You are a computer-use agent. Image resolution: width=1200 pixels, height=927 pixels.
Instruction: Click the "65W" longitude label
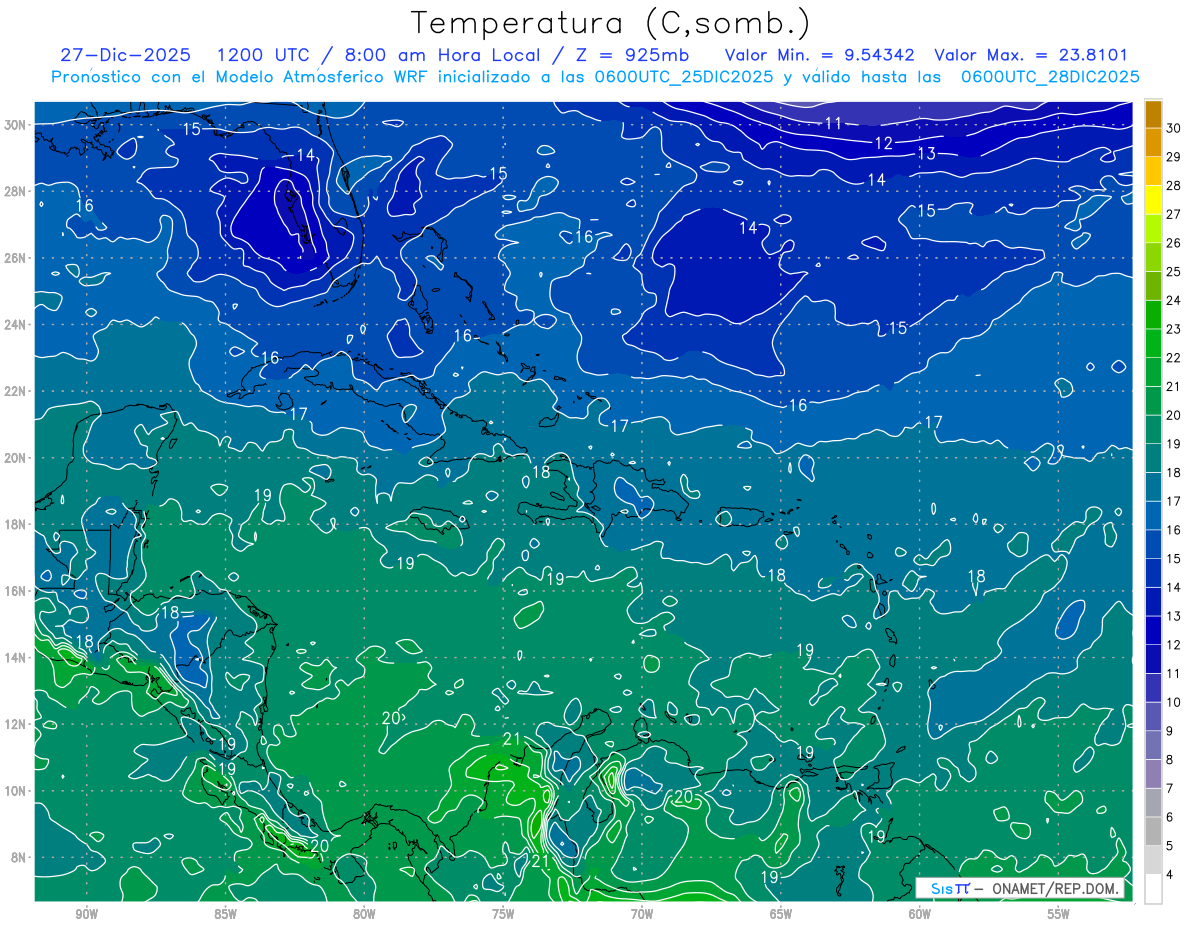781,914
